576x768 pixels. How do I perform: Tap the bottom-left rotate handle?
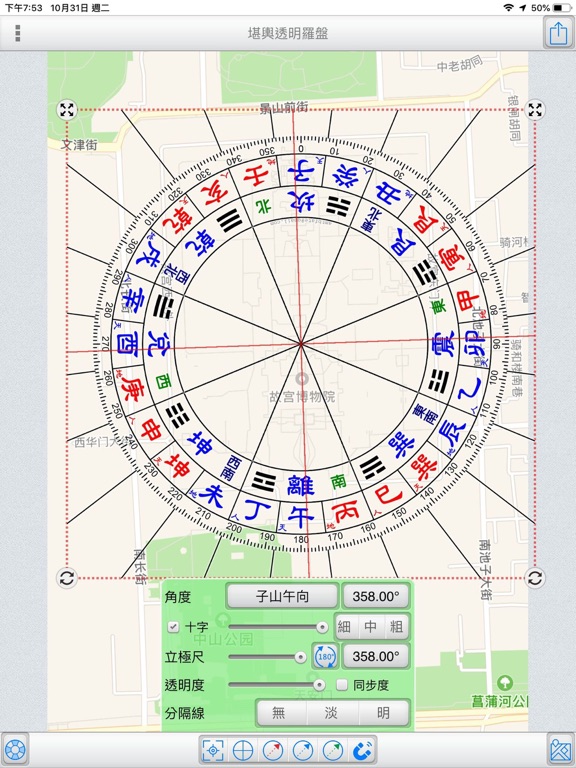67,578
